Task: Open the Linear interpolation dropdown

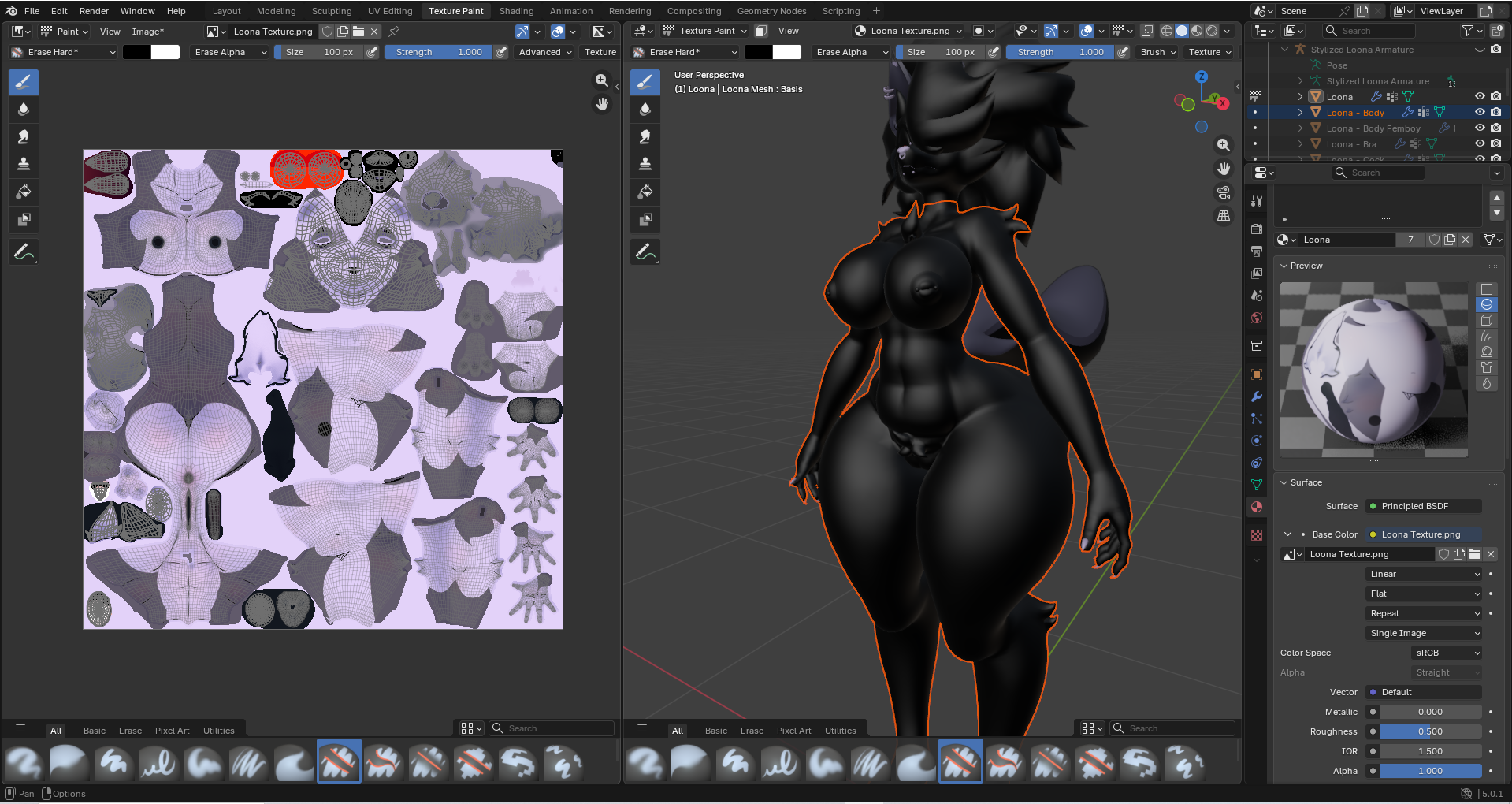Action: [x=1425, y=574]
